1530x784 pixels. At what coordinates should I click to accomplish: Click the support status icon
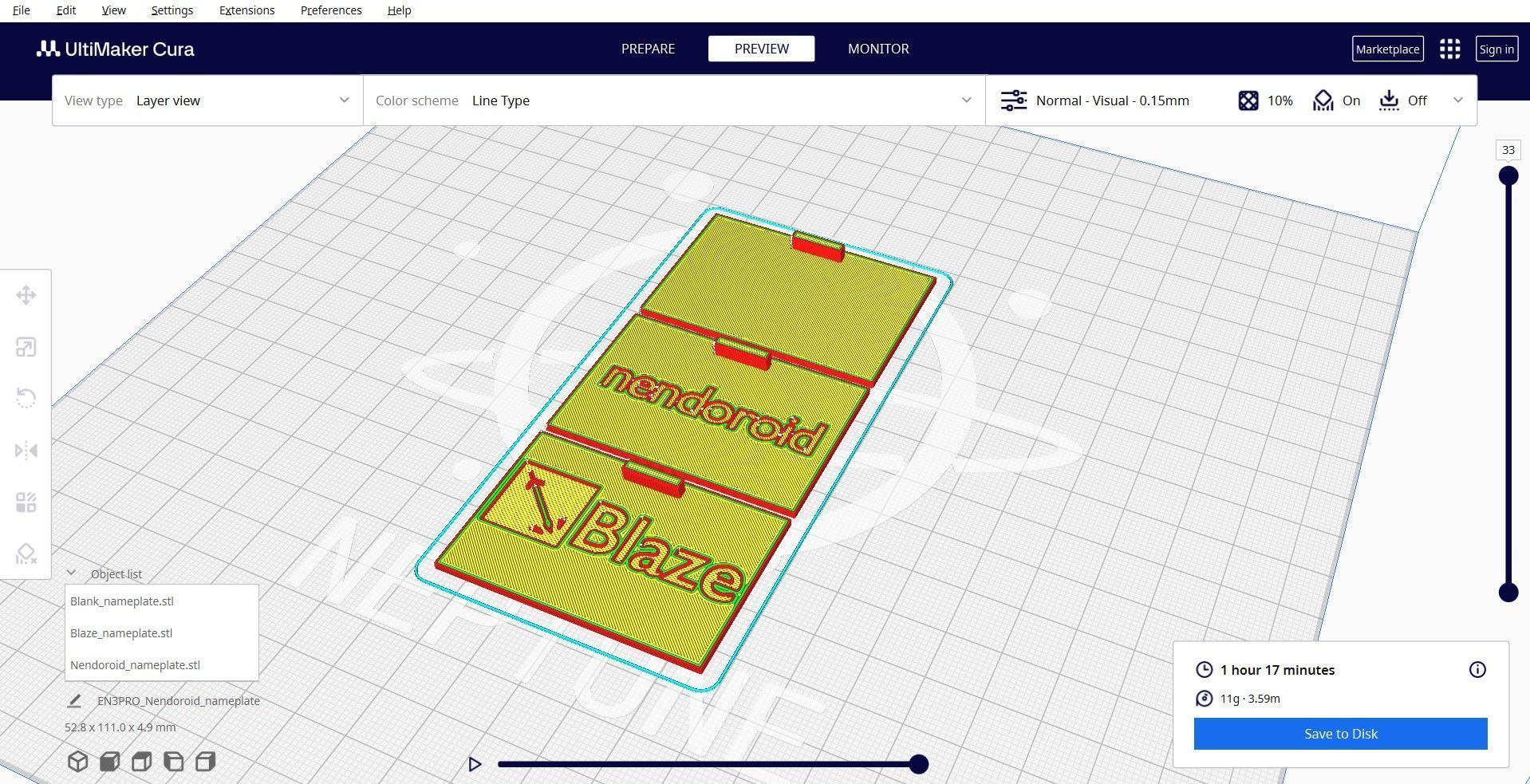point(1323,100)
